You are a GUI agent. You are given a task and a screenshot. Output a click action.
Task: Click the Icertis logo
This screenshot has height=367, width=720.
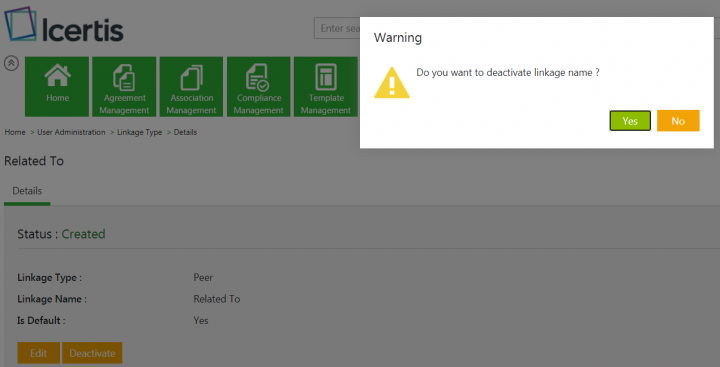(x=64, y=25)
